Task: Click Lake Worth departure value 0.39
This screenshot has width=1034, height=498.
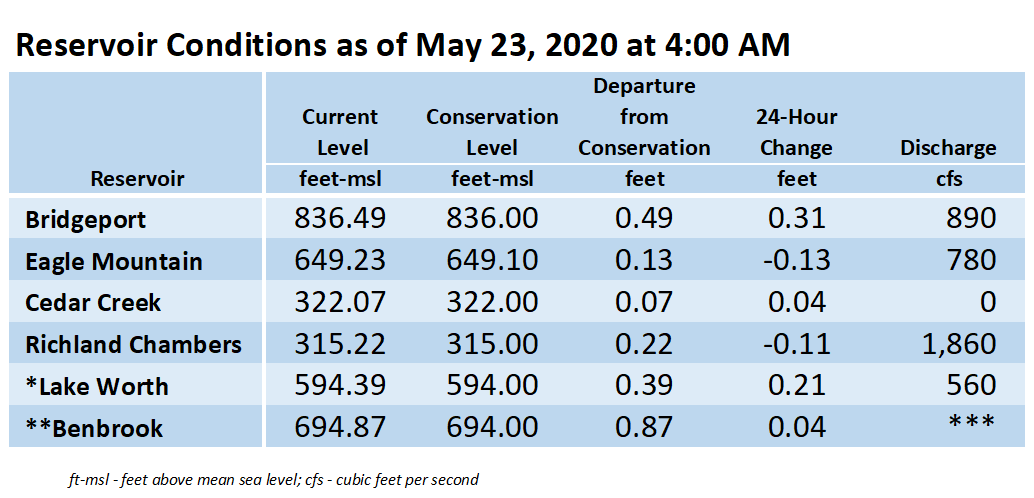Action: (644, 386)
